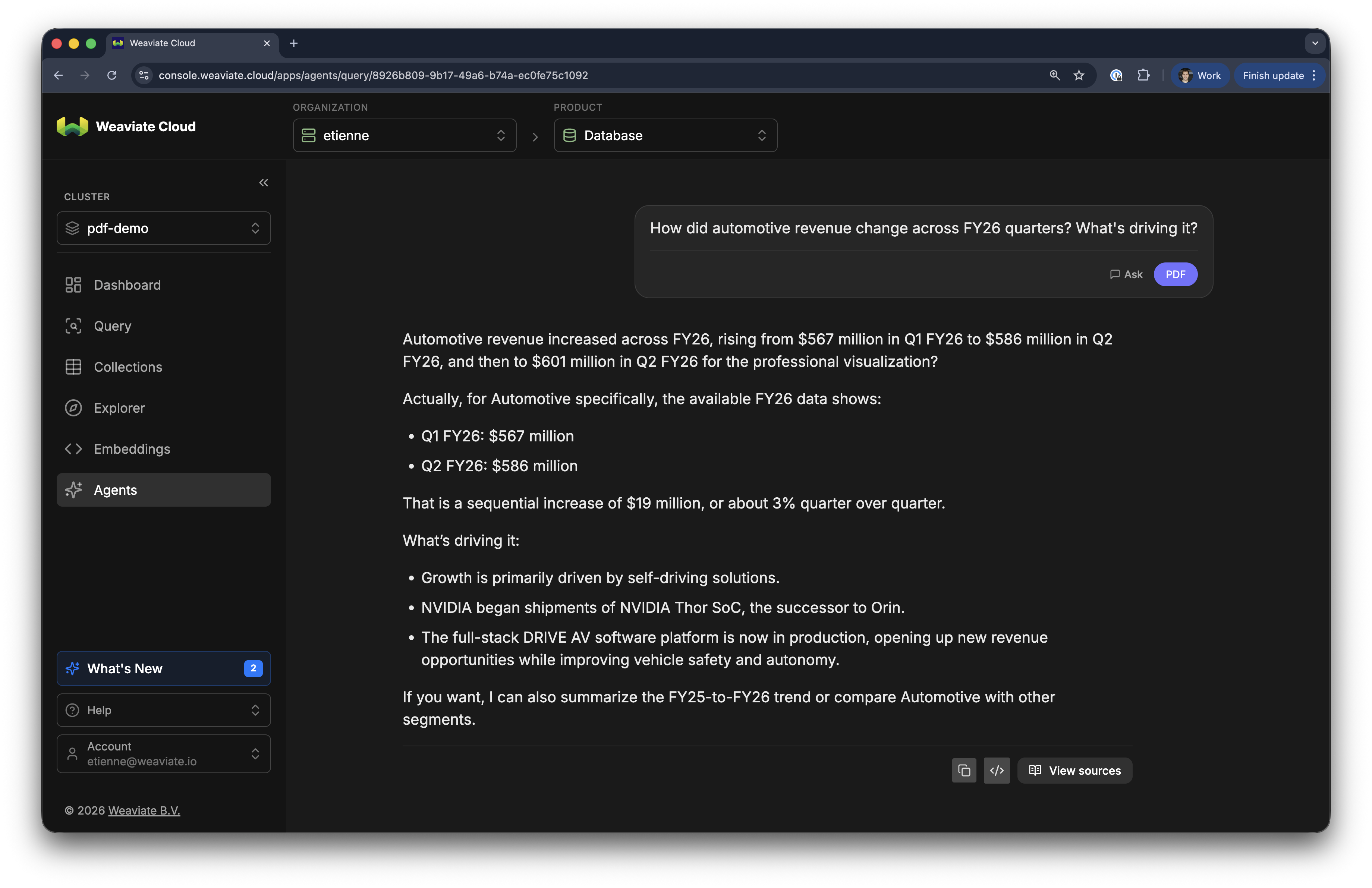Viewport: 1372px width, 888px height.
Task: Copy the agent response
Action: (964, 771)
